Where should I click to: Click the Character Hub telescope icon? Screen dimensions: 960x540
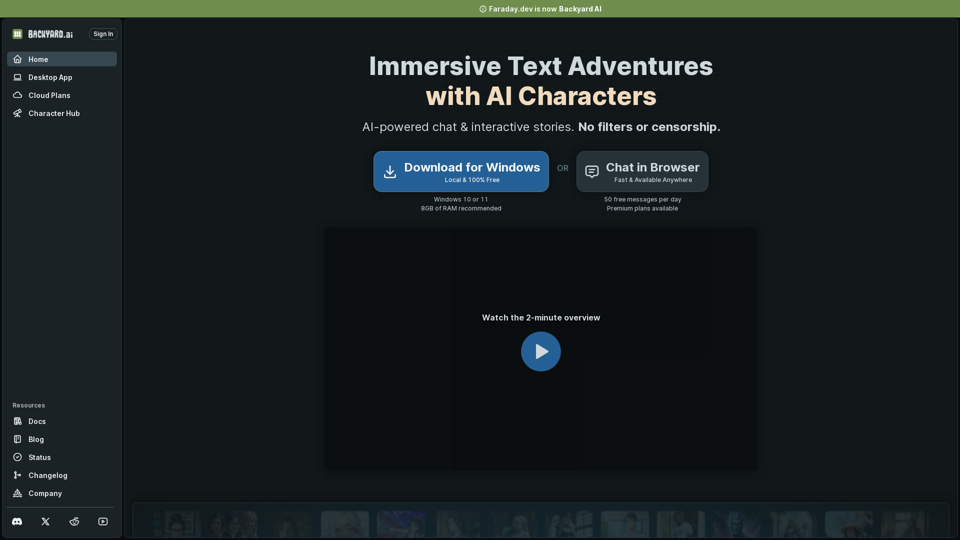pos(17,113)
